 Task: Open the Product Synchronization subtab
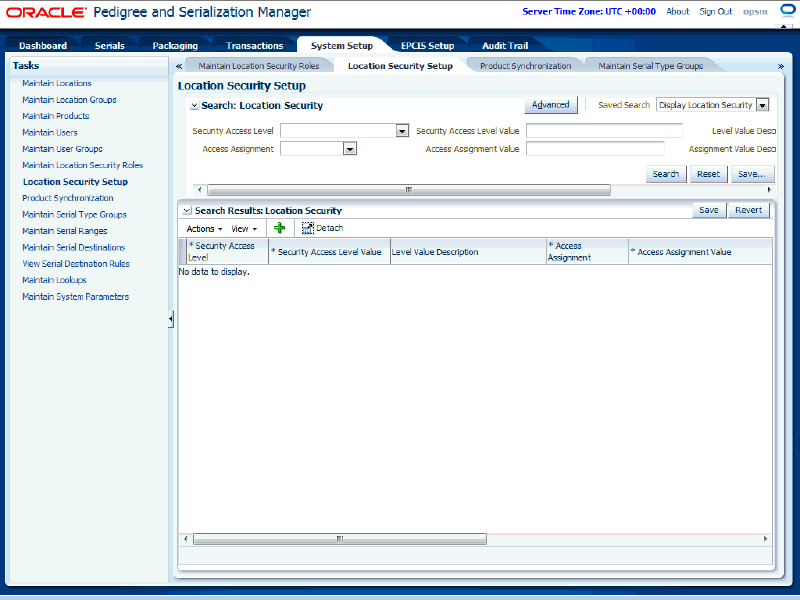(526, 66)
